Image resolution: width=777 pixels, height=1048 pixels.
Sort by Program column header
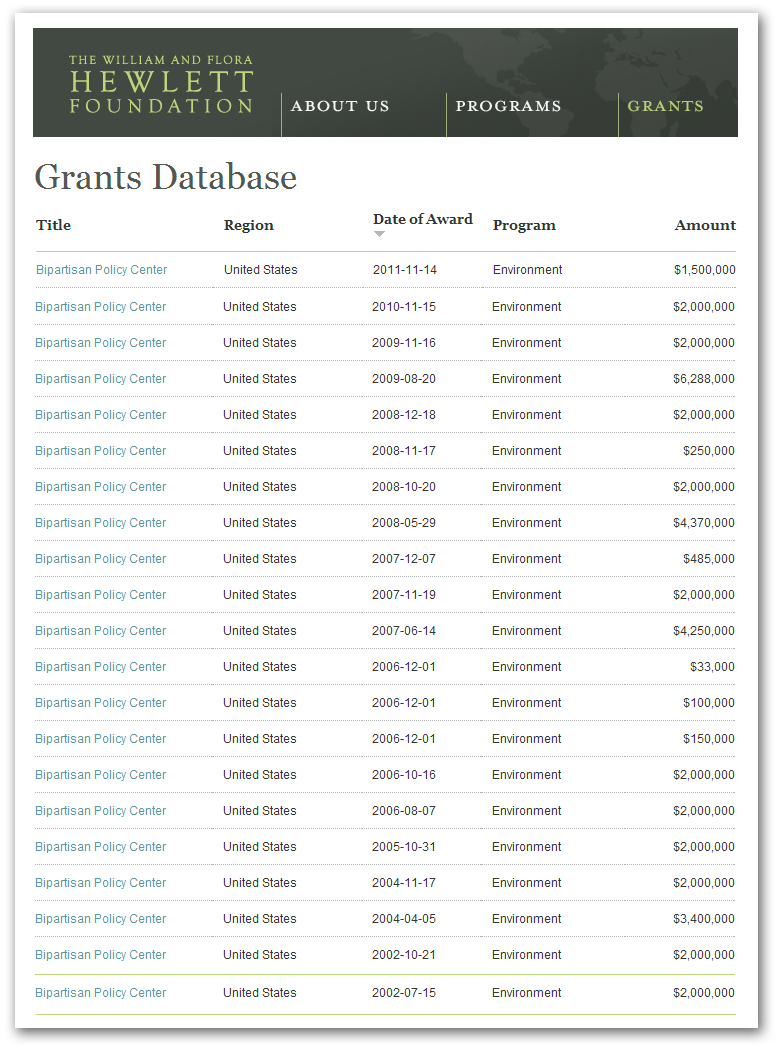pos(524,225)
